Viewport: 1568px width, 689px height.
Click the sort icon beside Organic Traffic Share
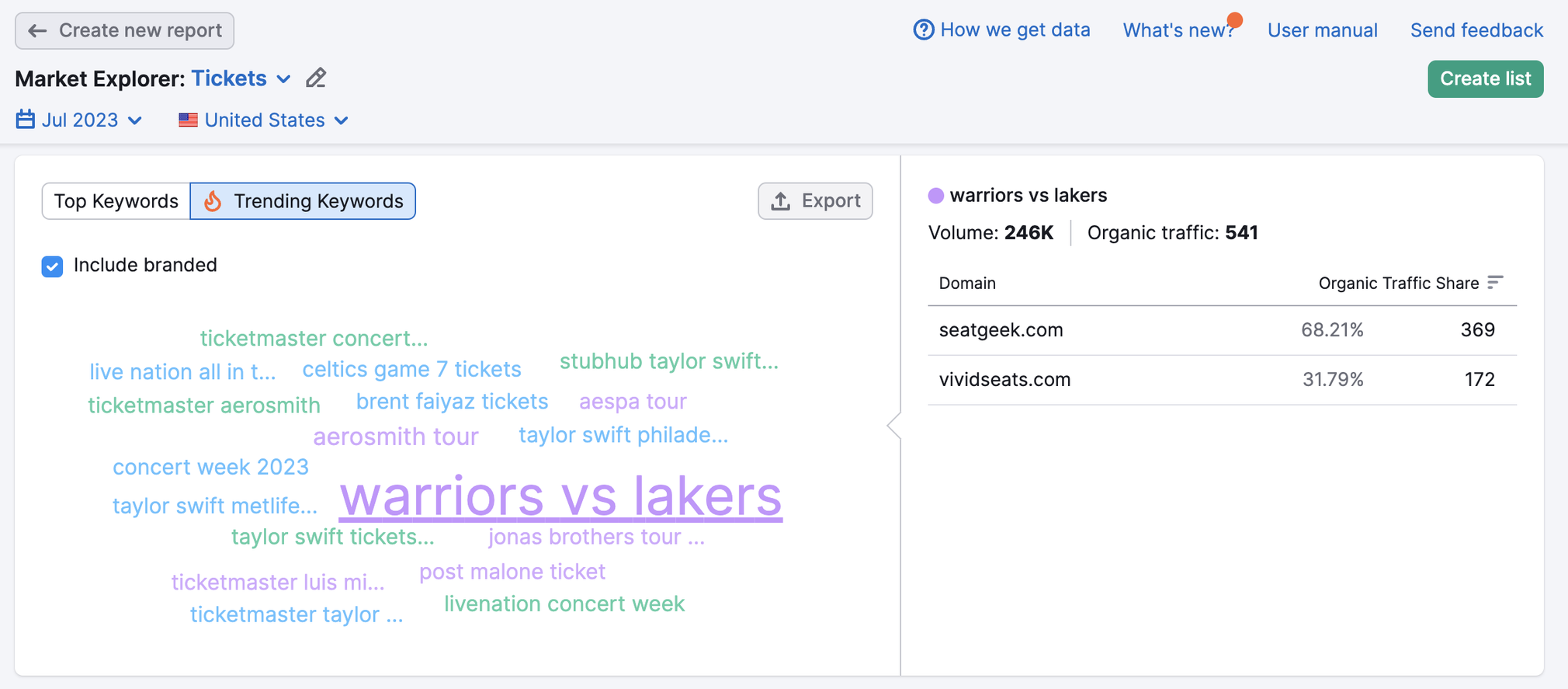[x=1495, y=283]
